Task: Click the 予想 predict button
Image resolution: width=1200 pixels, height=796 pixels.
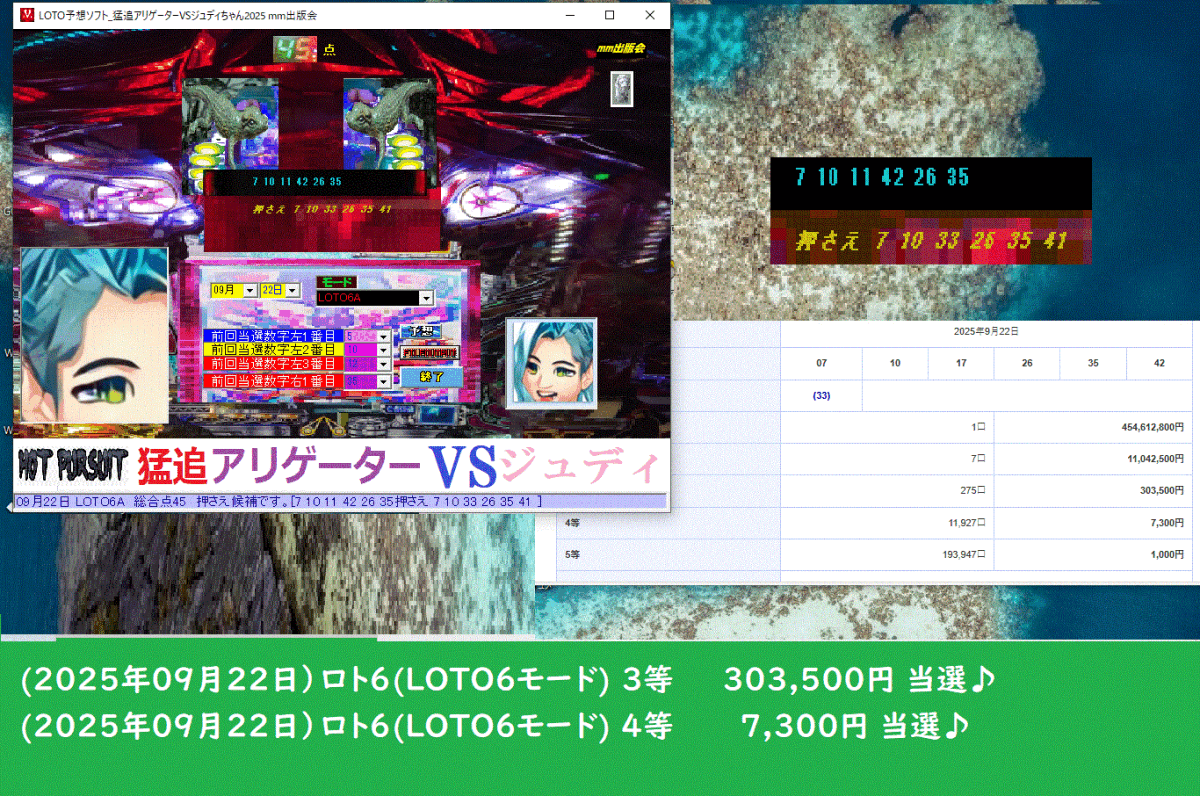Action: click(x=419, y=332)
